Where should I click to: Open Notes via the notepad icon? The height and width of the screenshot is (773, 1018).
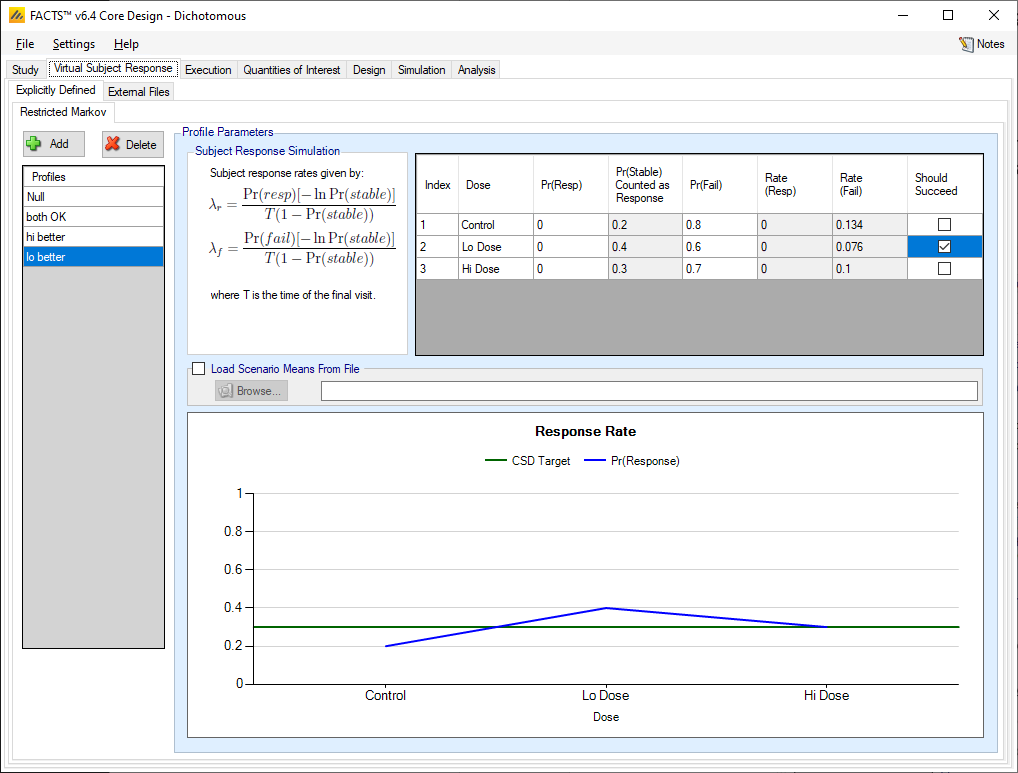tap(966, 44)
